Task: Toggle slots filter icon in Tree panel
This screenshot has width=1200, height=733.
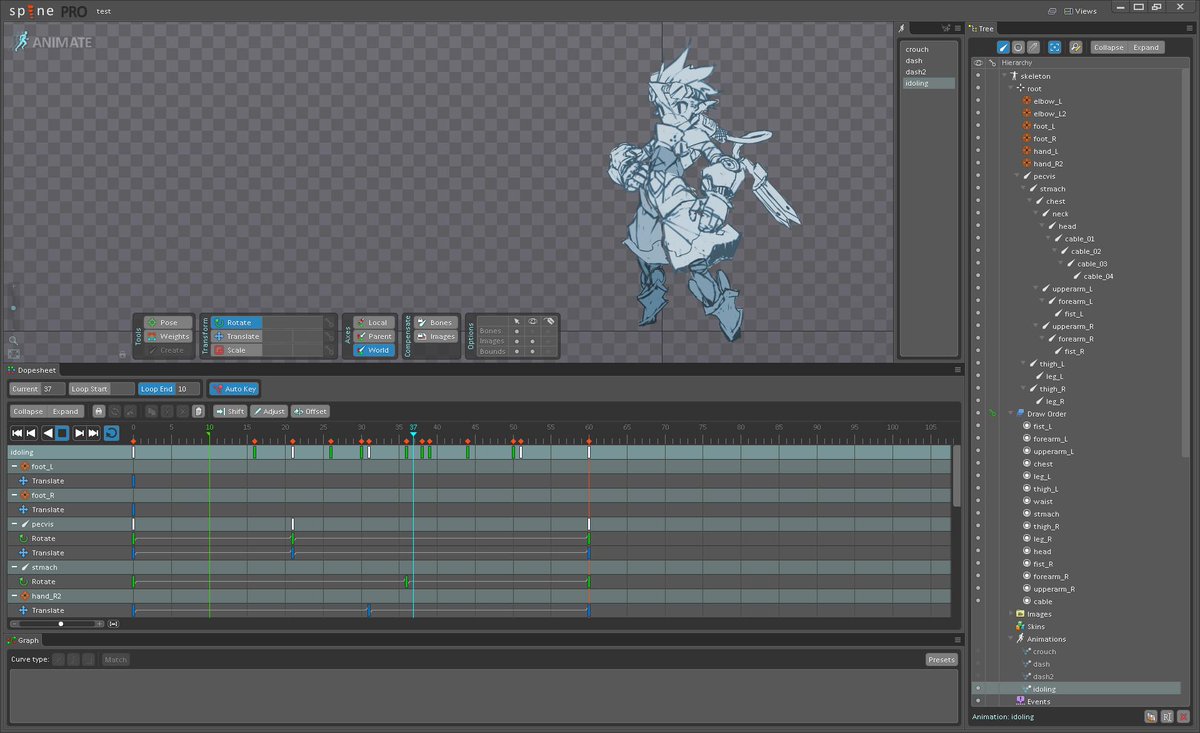Action: tap(1018, 47)
